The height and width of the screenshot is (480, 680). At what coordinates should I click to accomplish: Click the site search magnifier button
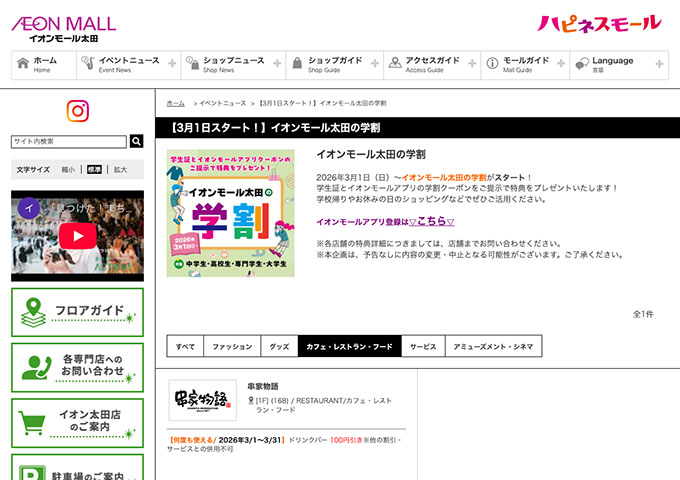[137, 141]
